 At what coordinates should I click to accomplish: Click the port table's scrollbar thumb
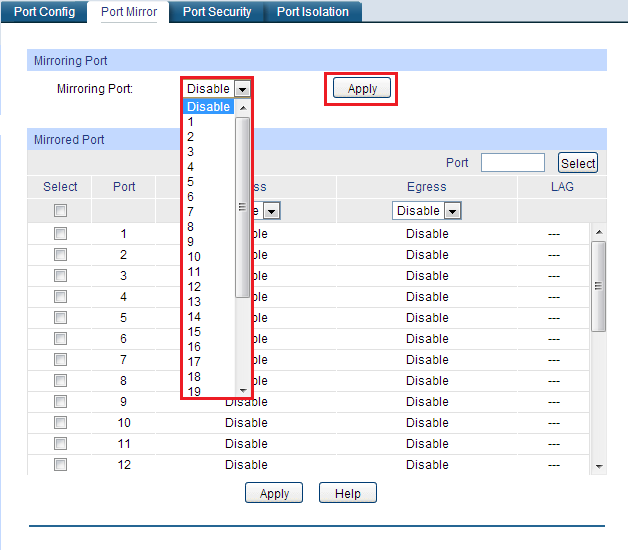tap(599, 286)
